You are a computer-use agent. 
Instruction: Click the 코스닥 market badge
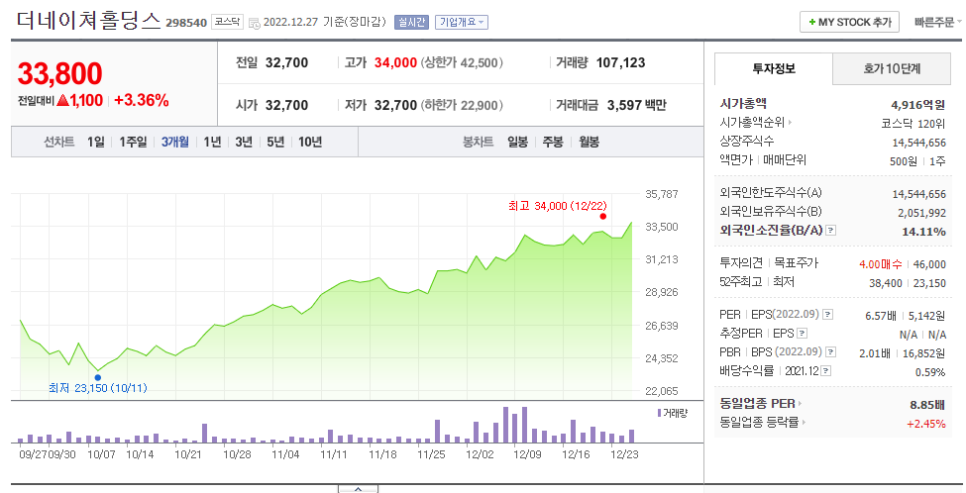(x=227, y=22)
